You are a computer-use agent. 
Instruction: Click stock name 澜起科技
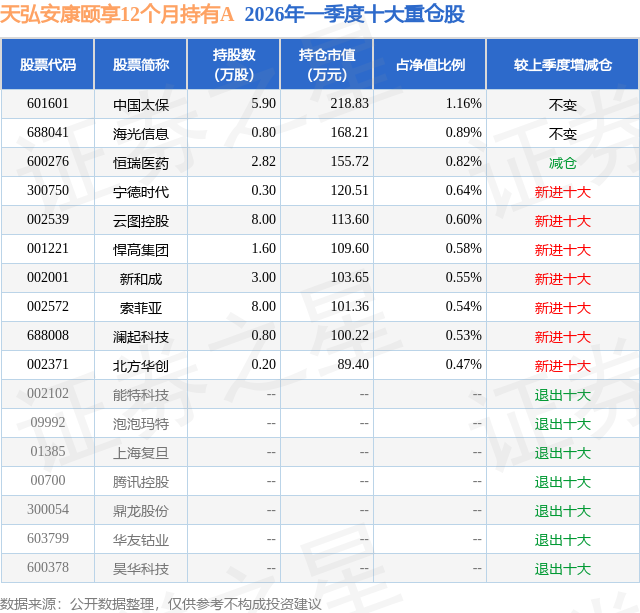[x=141, y=337]
